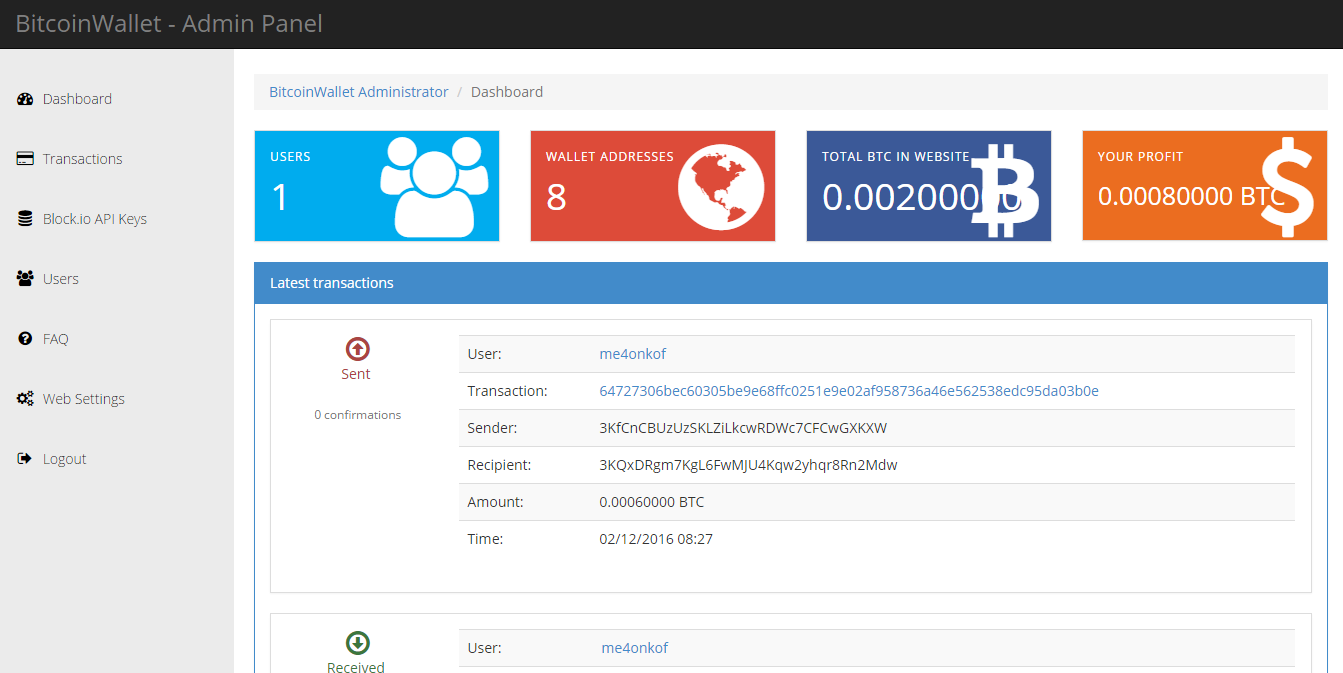This screenshot has height=673, width=1343.
Task: Click the Dashboard breadcrumb text
Action: pyautogui.click(x=507, y=92)
